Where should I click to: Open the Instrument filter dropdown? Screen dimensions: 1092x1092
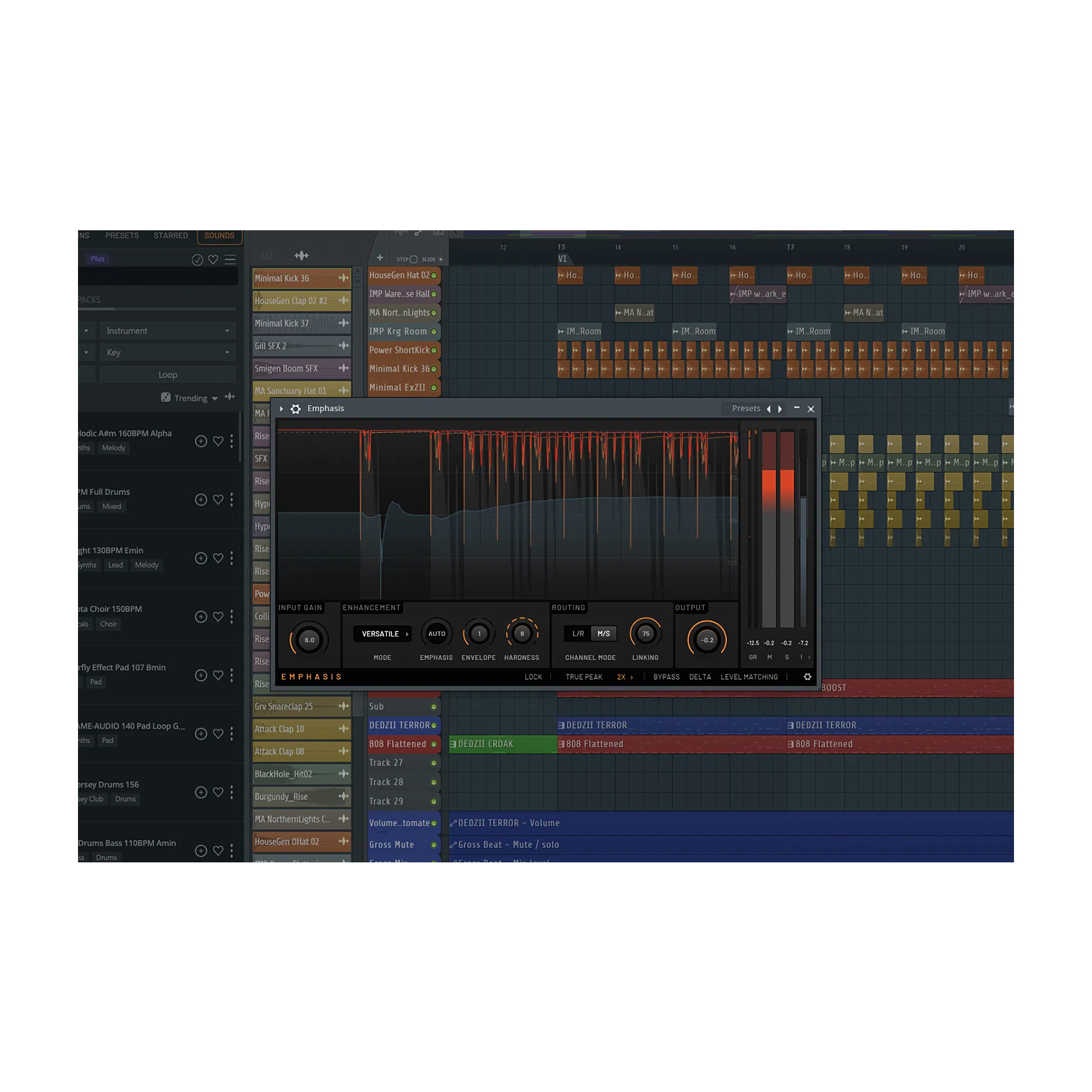coord(167,331)
